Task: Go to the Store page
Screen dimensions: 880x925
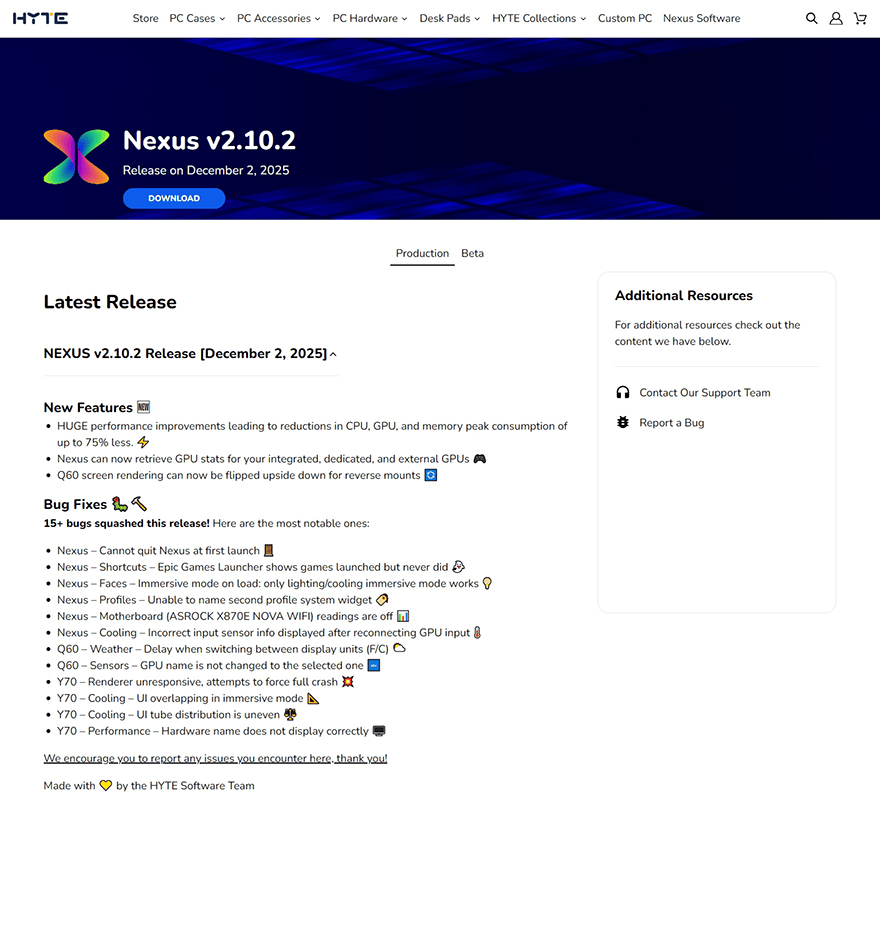Action: tap(146, 18)
